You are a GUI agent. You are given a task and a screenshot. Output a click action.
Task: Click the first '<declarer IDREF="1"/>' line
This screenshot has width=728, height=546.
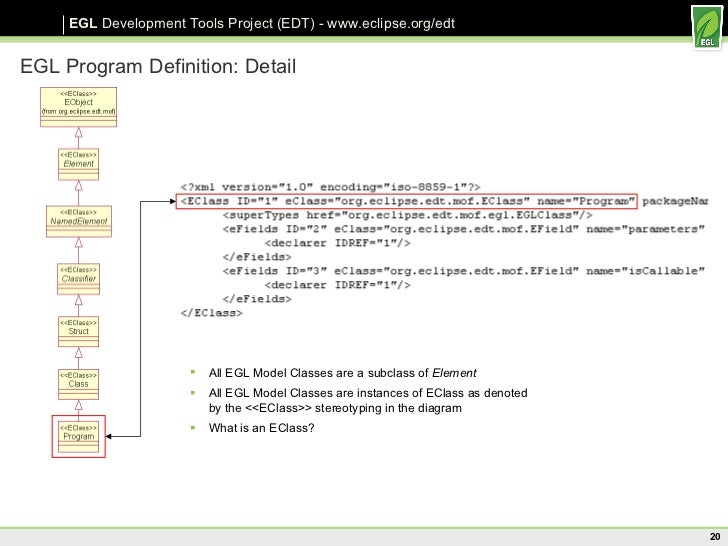(x=338, y=243)
